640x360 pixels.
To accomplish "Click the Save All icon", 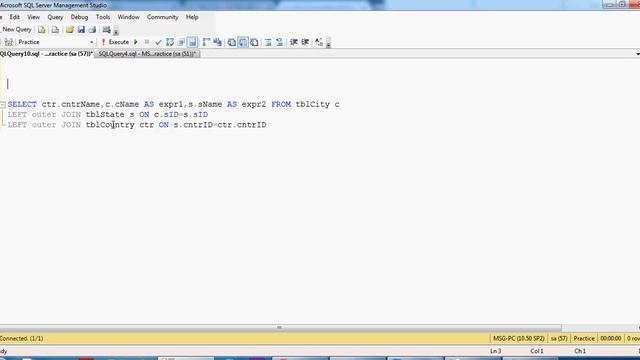I will (x=92, y=30).
